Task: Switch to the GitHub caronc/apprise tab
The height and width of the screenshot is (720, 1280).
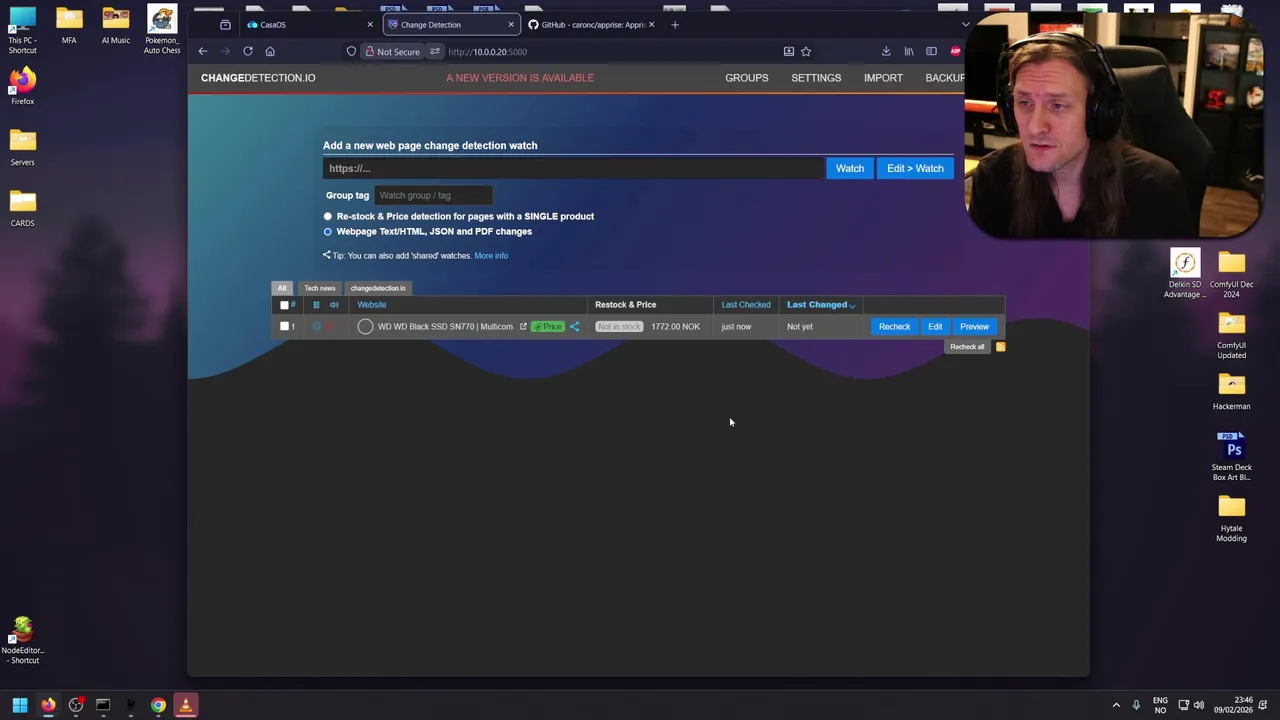Action: coord(591,24)
